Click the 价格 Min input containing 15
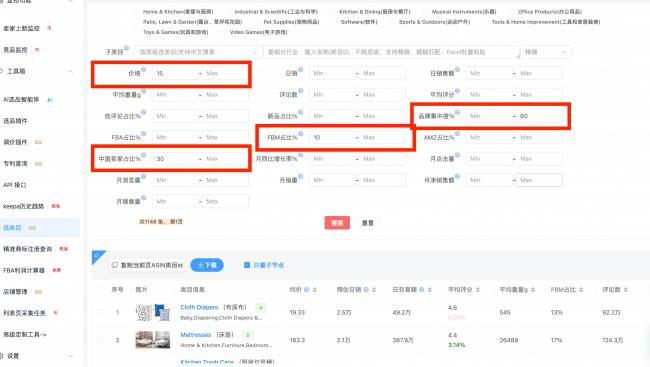The height and width of the screenshot is (367, 650). [x=175, y=73]
